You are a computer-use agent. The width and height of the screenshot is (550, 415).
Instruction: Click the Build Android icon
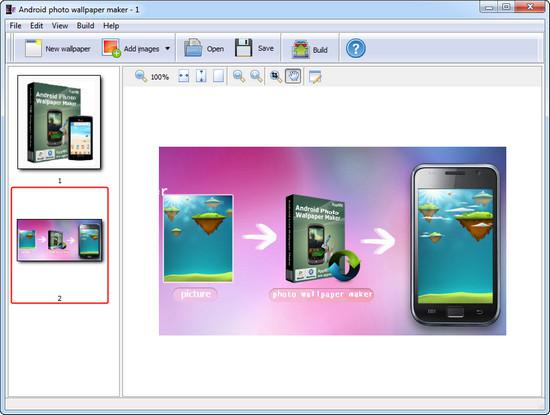tap(300, 49)
